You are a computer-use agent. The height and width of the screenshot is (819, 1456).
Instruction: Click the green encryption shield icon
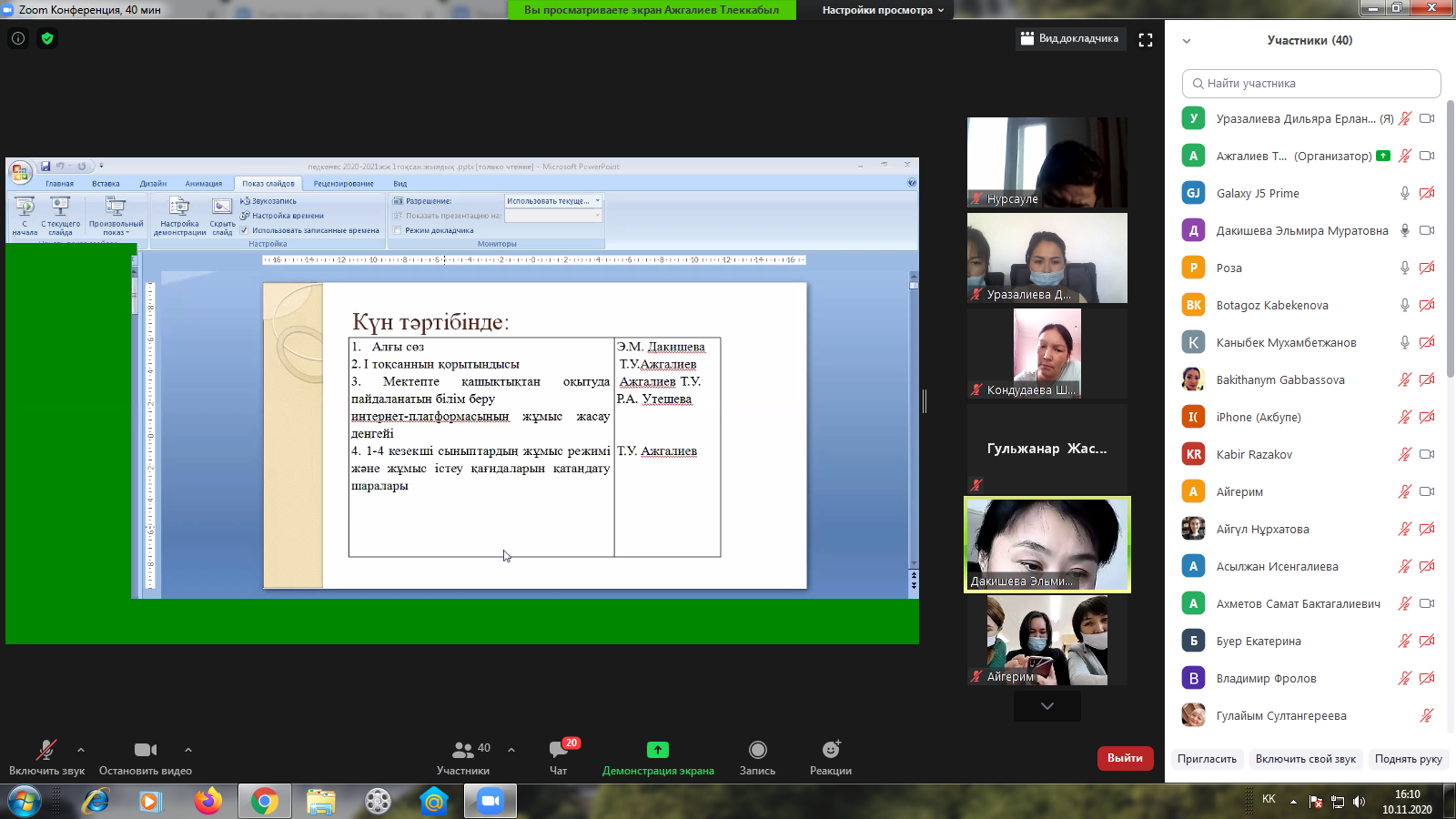pyautogui.click(x=47, y=38)
